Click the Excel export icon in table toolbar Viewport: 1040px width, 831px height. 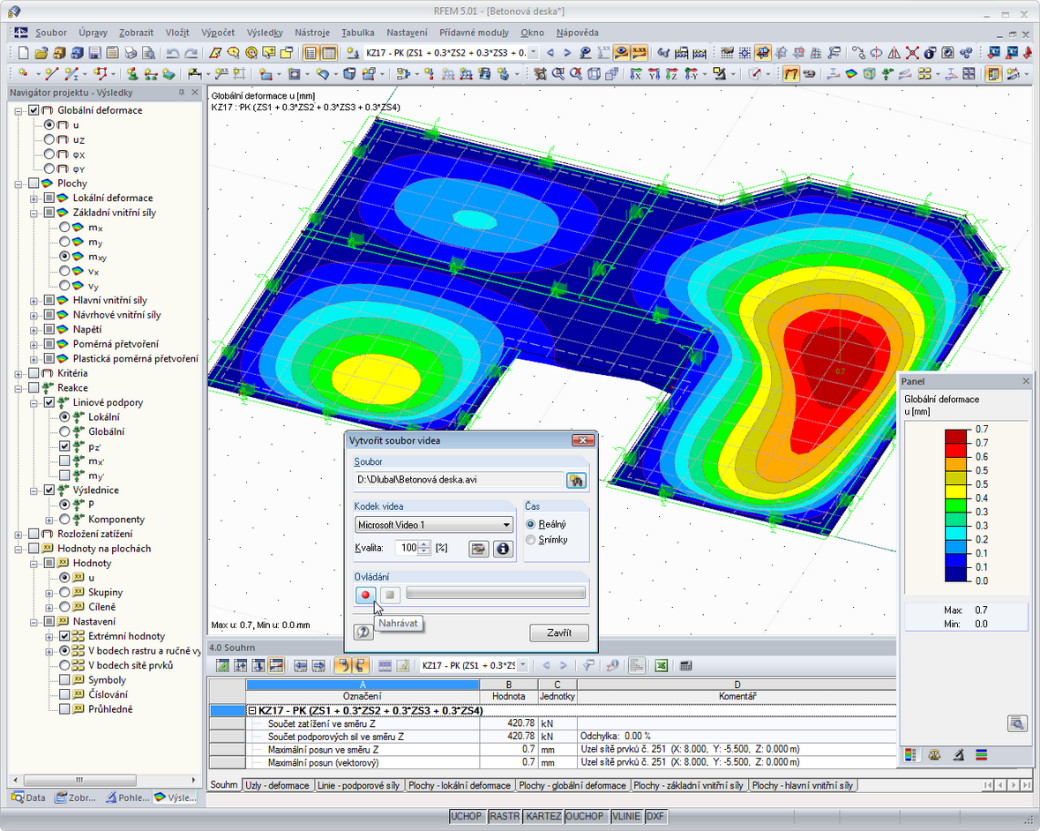(661, 665)
